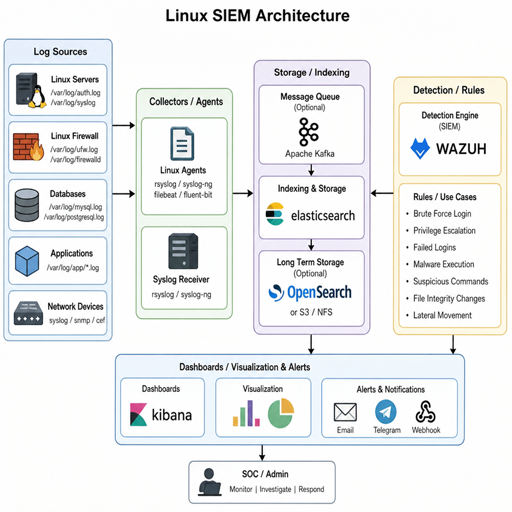Select the Wazuh logo icon
This screenshot has height=512, width=512.
(420, 148)
